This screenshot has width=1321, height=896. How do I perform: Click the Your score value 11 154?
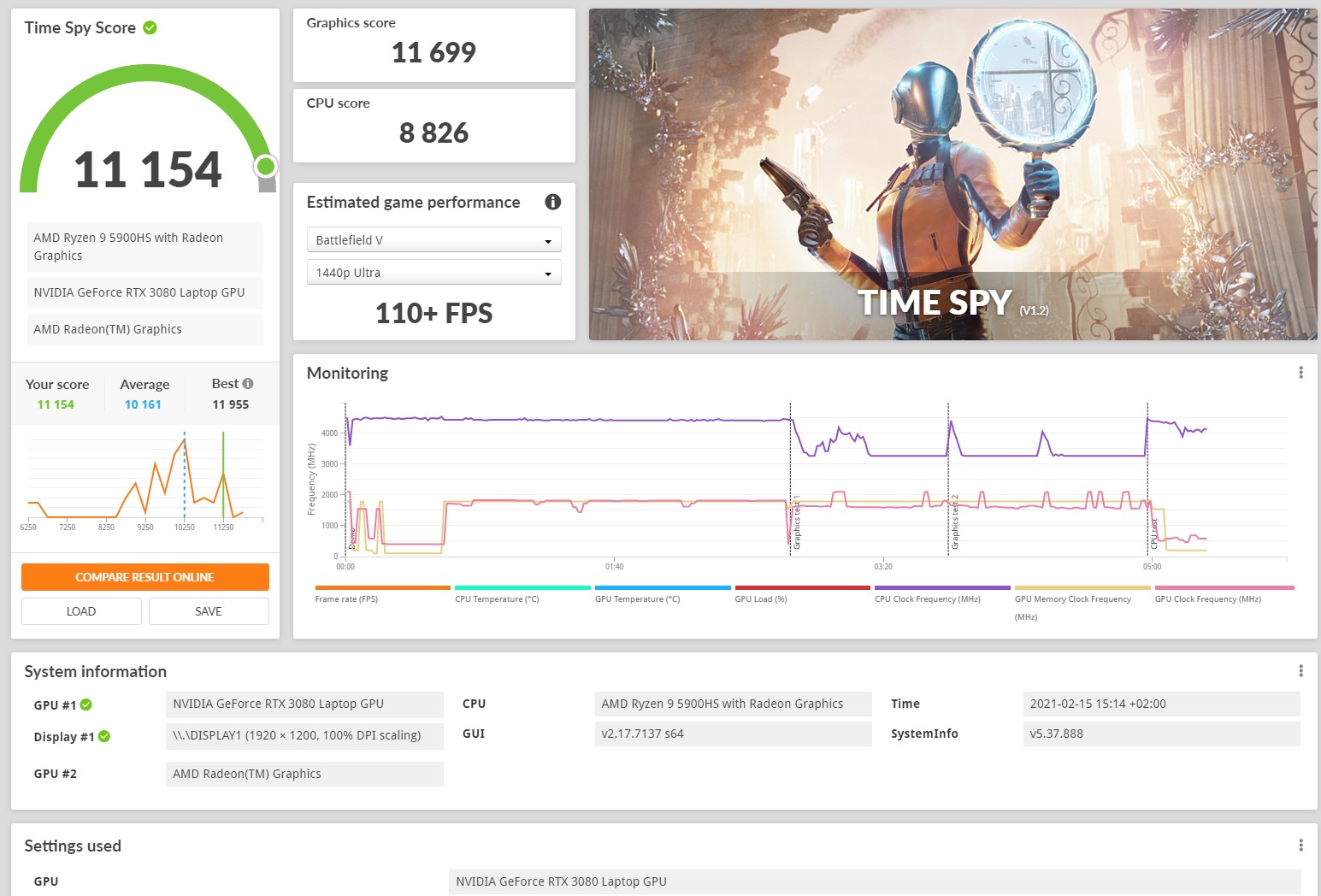[56, 404]
